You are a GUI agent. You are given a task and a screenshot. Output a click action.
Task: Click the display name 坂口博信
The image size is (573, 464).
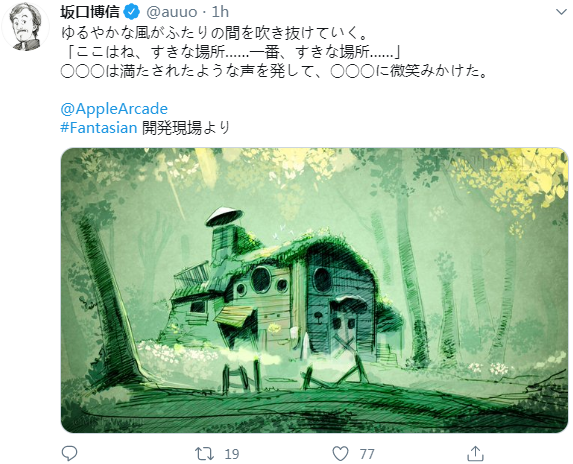(90, 12)
